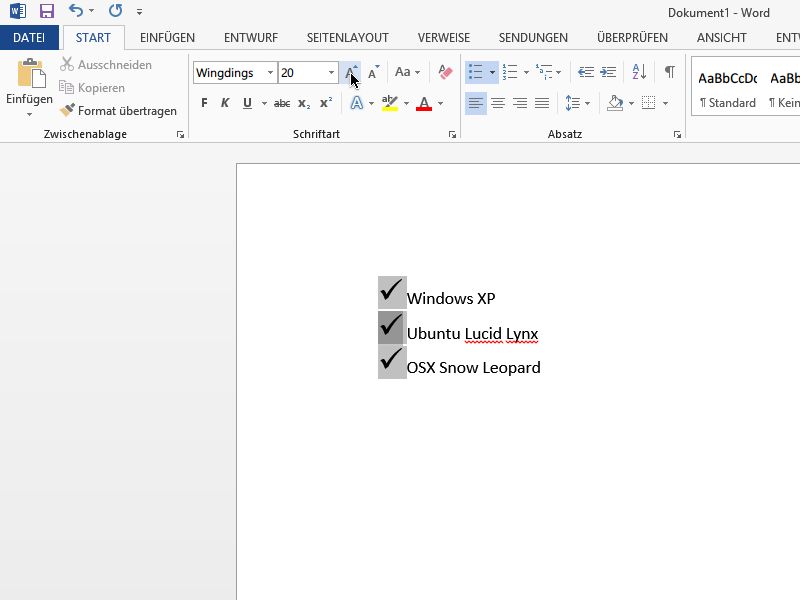Align text right
Image resolution: width=800 pixels, height=600 pixels.
pyautogui.click(x=520, y=104)
